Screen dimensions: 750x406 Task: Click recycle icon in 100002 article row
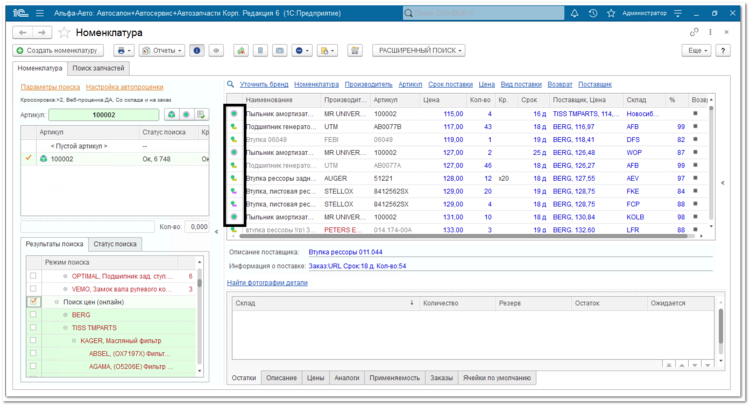[x=44, y=159]
